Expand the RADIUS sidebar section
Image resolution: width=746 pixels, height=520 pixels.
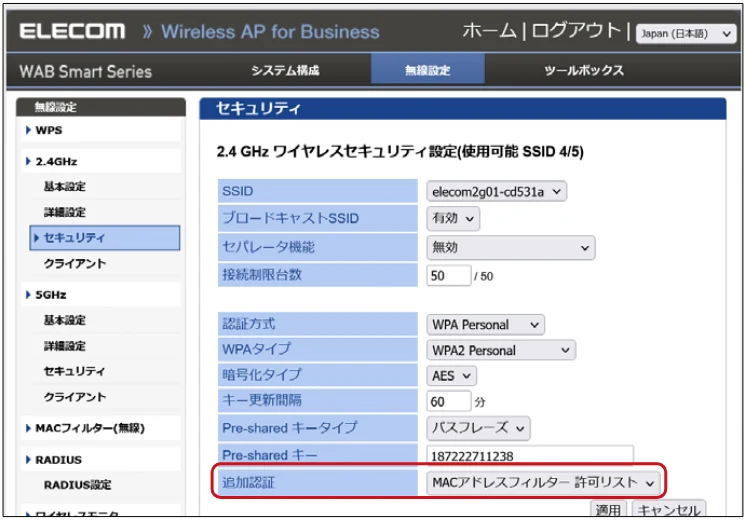[58, 460]
